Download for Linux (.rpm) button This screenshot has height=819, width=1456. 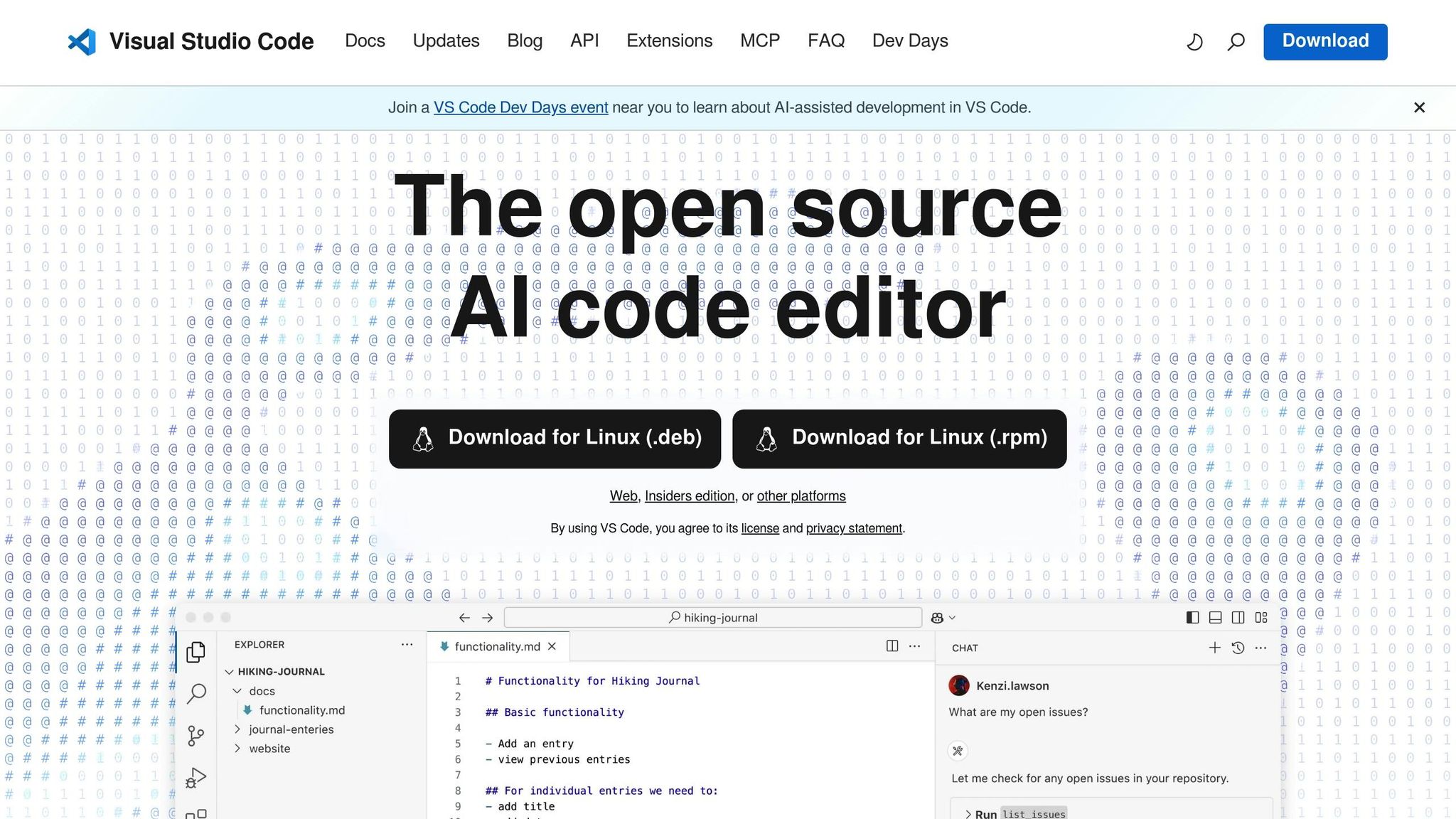[x=899, y=439]
